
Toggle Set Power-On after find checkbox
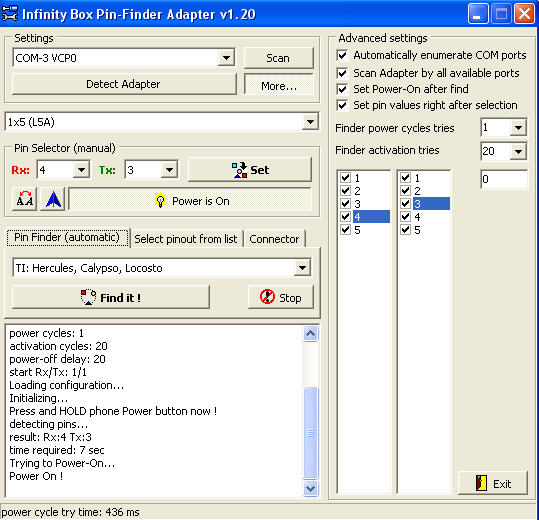click(342, 89)
